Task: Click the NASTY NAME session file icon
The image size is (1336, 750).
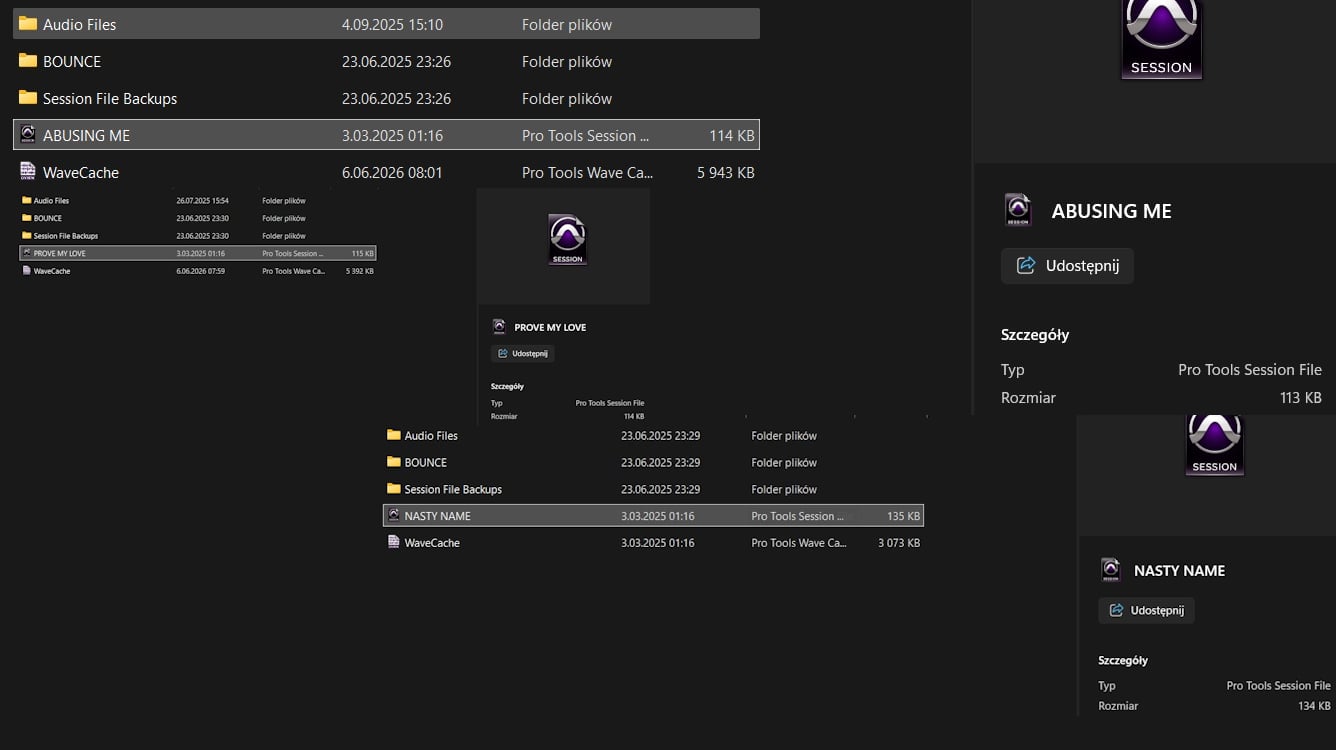Action: point(394,515)
